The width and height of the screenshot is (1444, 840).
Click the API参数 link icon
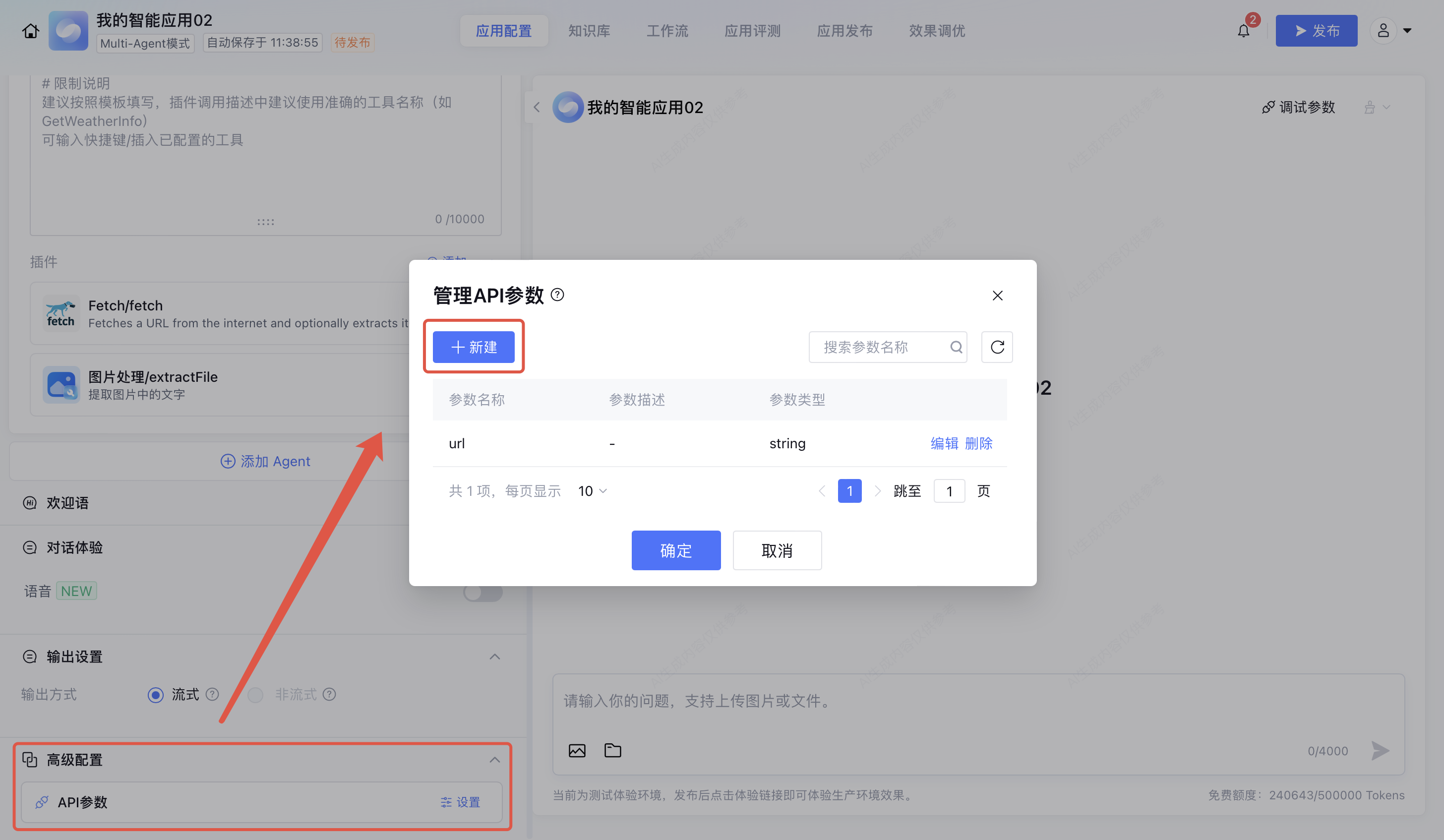click(x=42, y=802)
